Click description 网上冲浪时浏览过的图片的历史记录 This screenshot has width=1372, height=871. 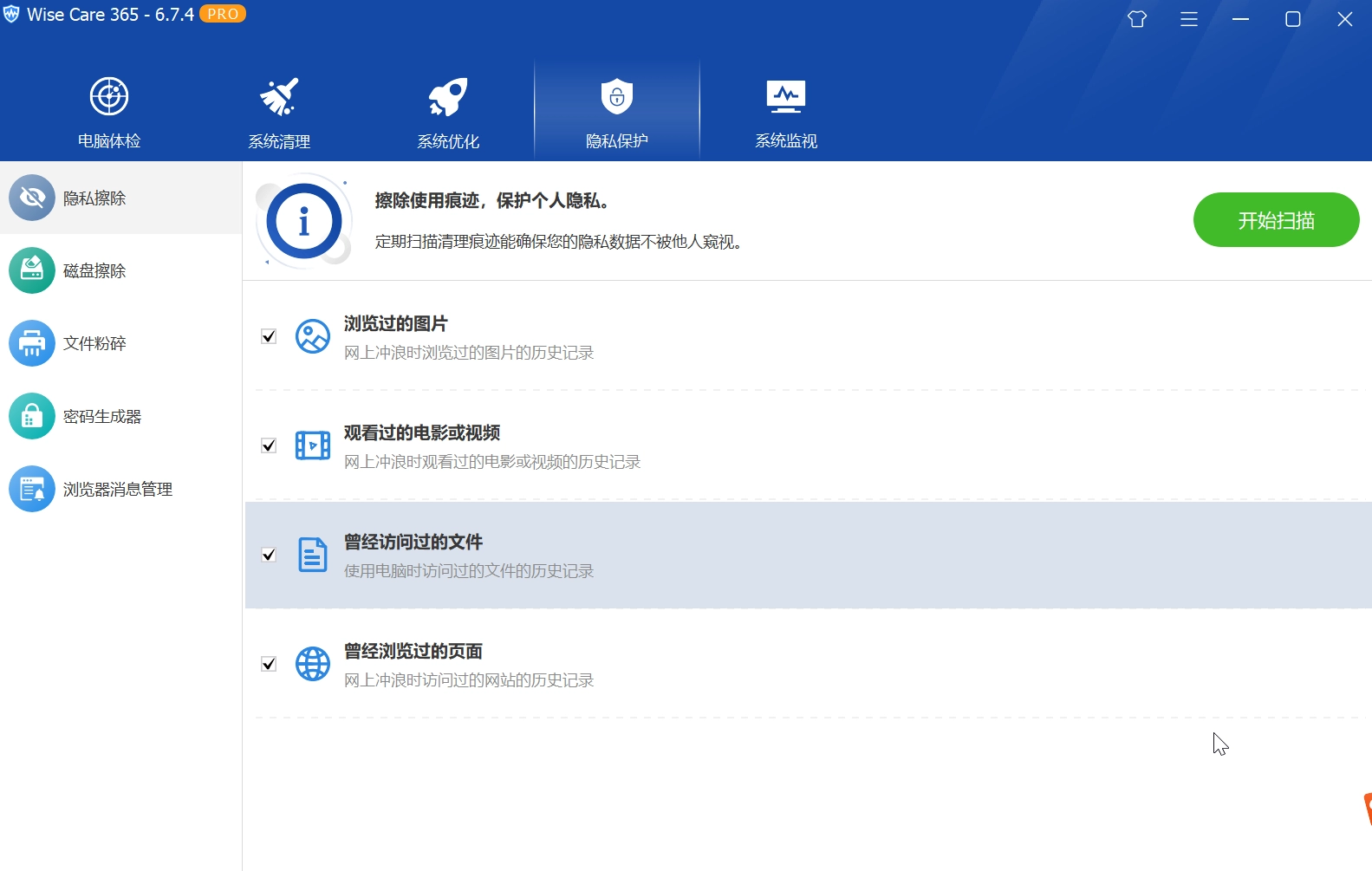469,353
